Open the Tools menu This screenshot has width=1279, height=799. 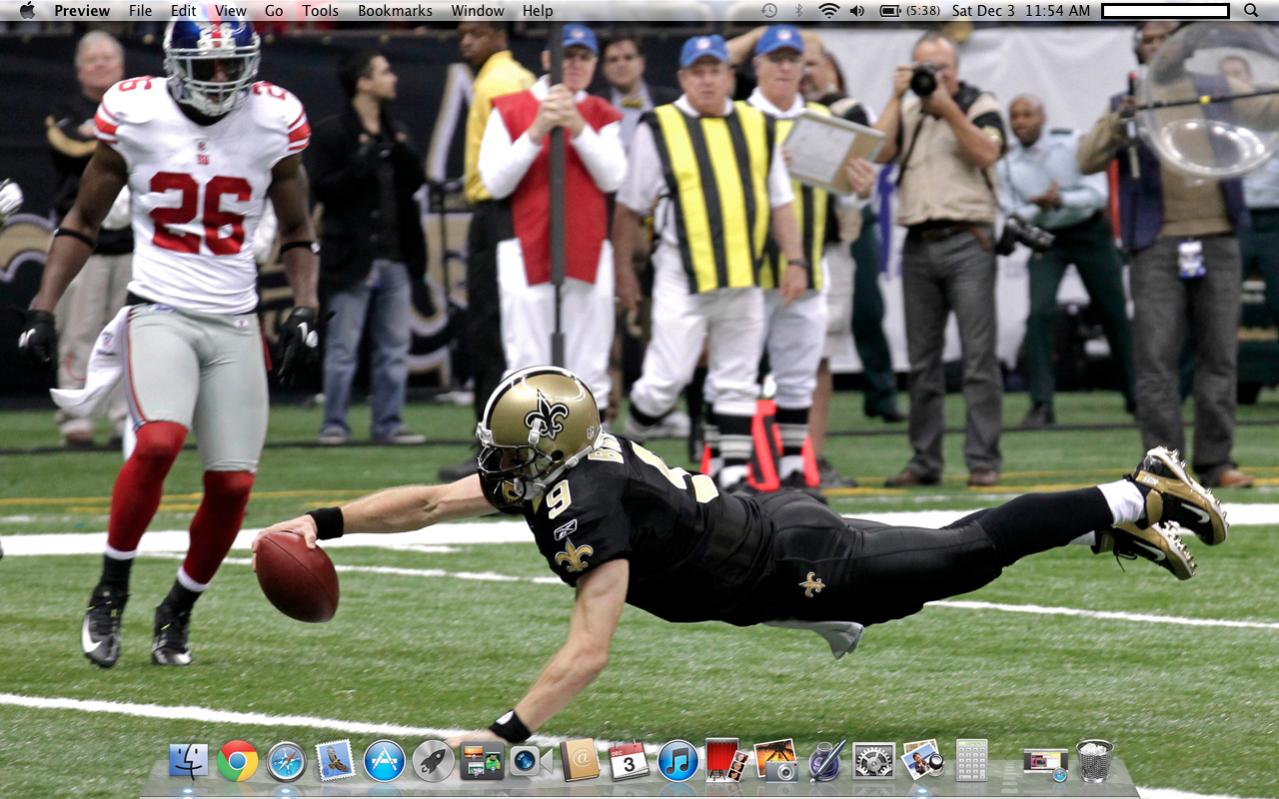click(320, 10)
